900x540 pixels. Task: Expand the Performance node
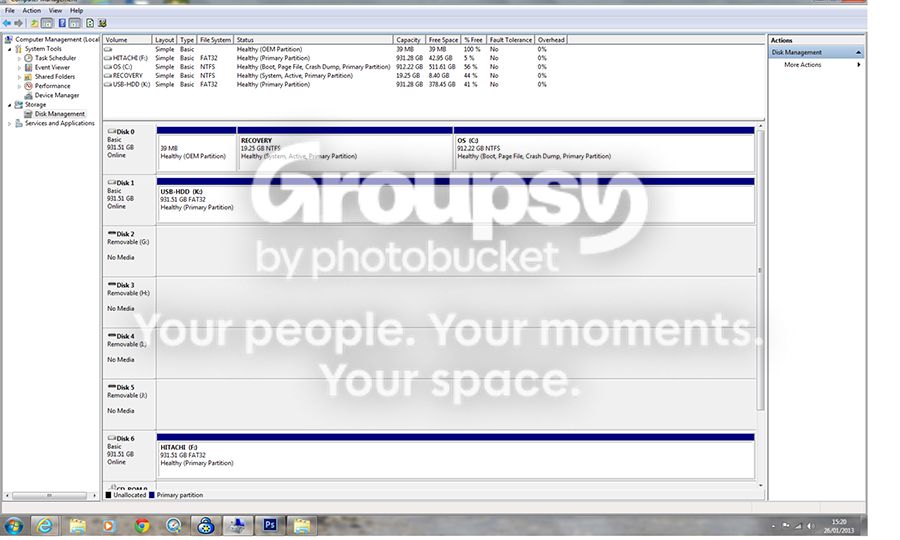coord(19,86)
